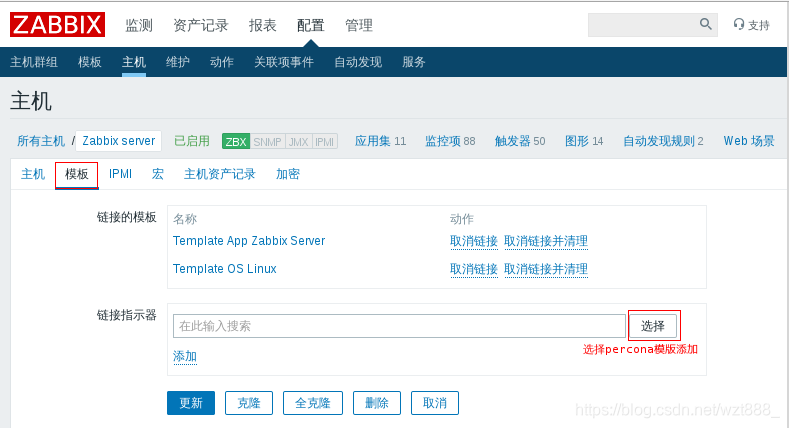Switch to the 主机 form tab

pyautogui.click(x=33, y=174)
